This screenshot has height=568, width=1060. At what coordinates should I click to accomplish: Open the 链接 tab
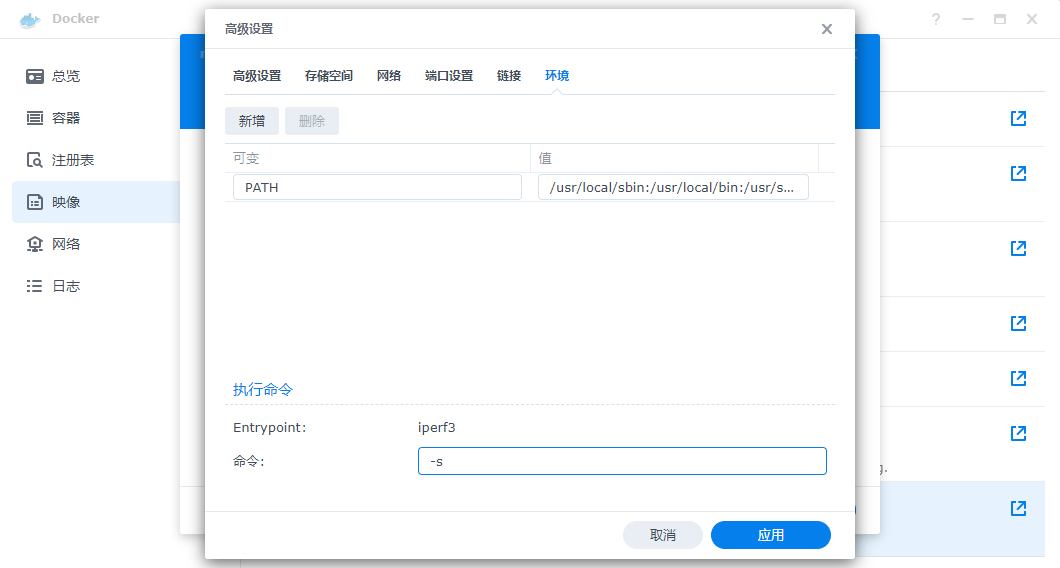[x=509, y=76]
